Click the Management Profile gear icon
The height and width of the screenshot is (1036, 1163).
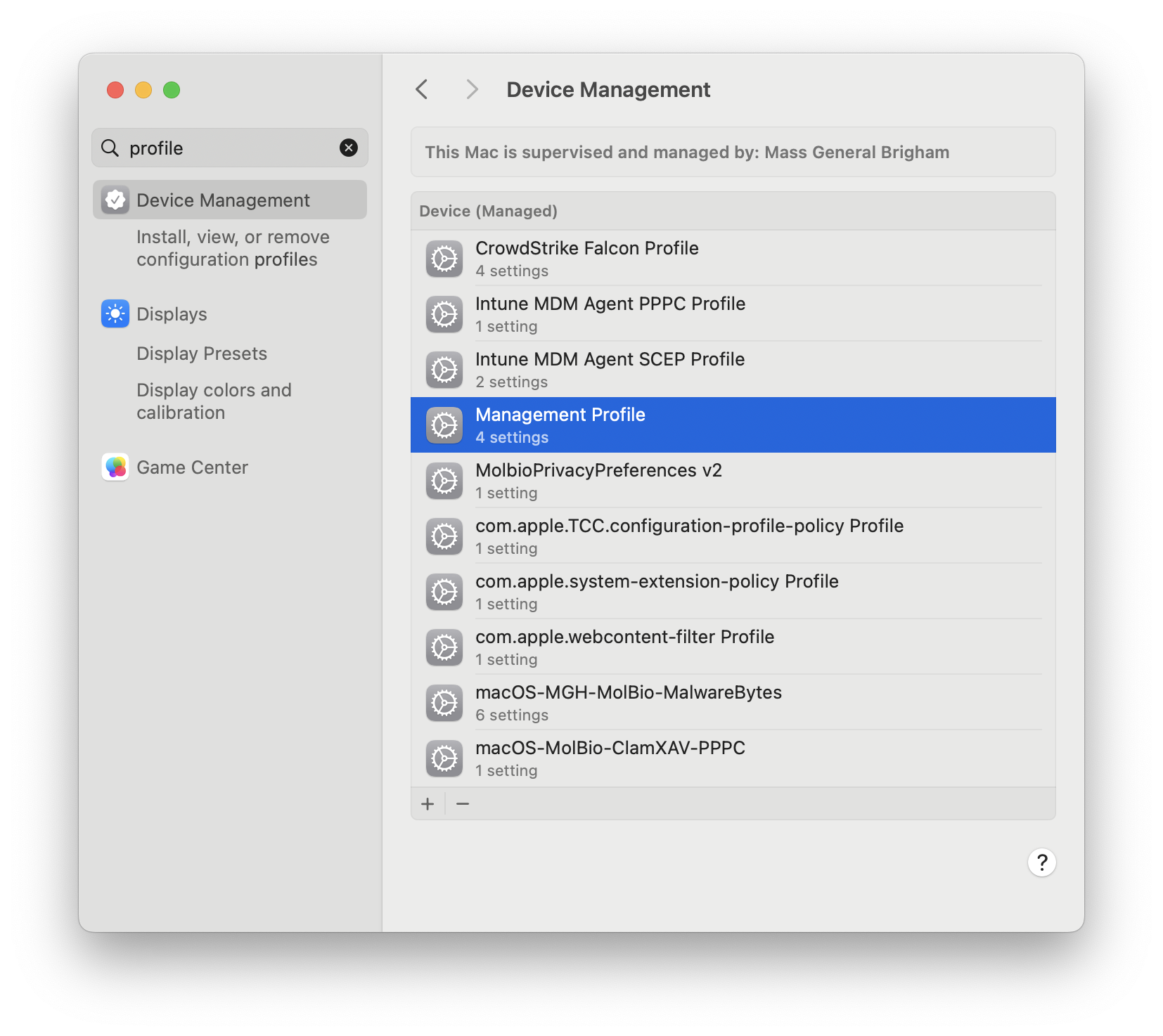click(x=444, y=425)
